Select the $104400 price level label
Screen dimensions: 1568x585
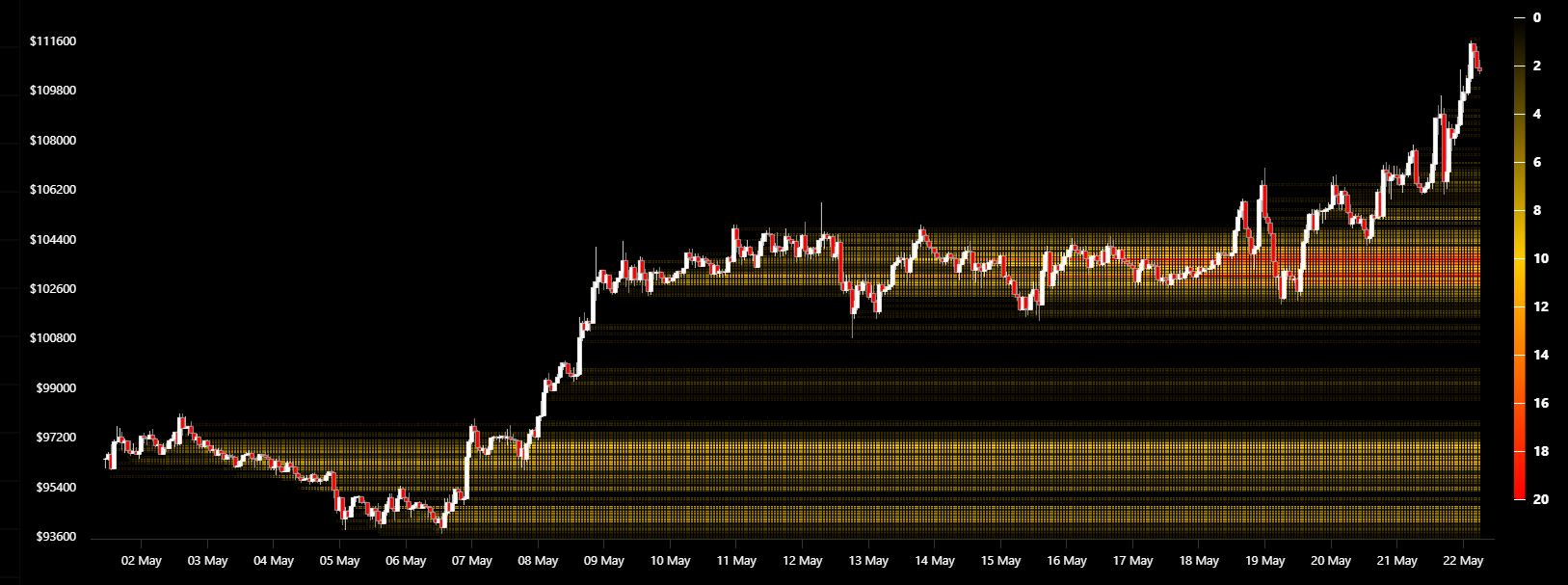[x=53, y=240]
